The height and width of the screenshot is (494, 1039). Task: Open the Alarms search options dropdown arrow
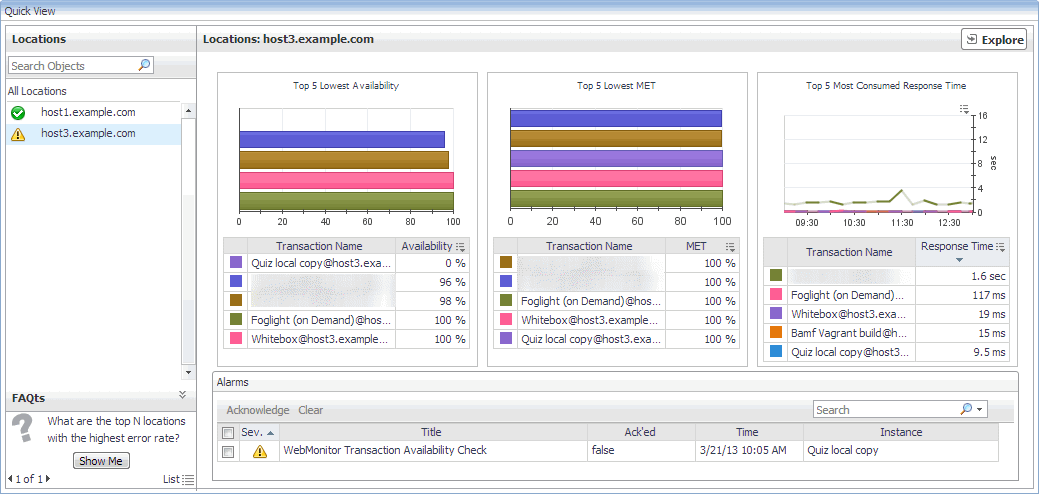coord(980,410)
